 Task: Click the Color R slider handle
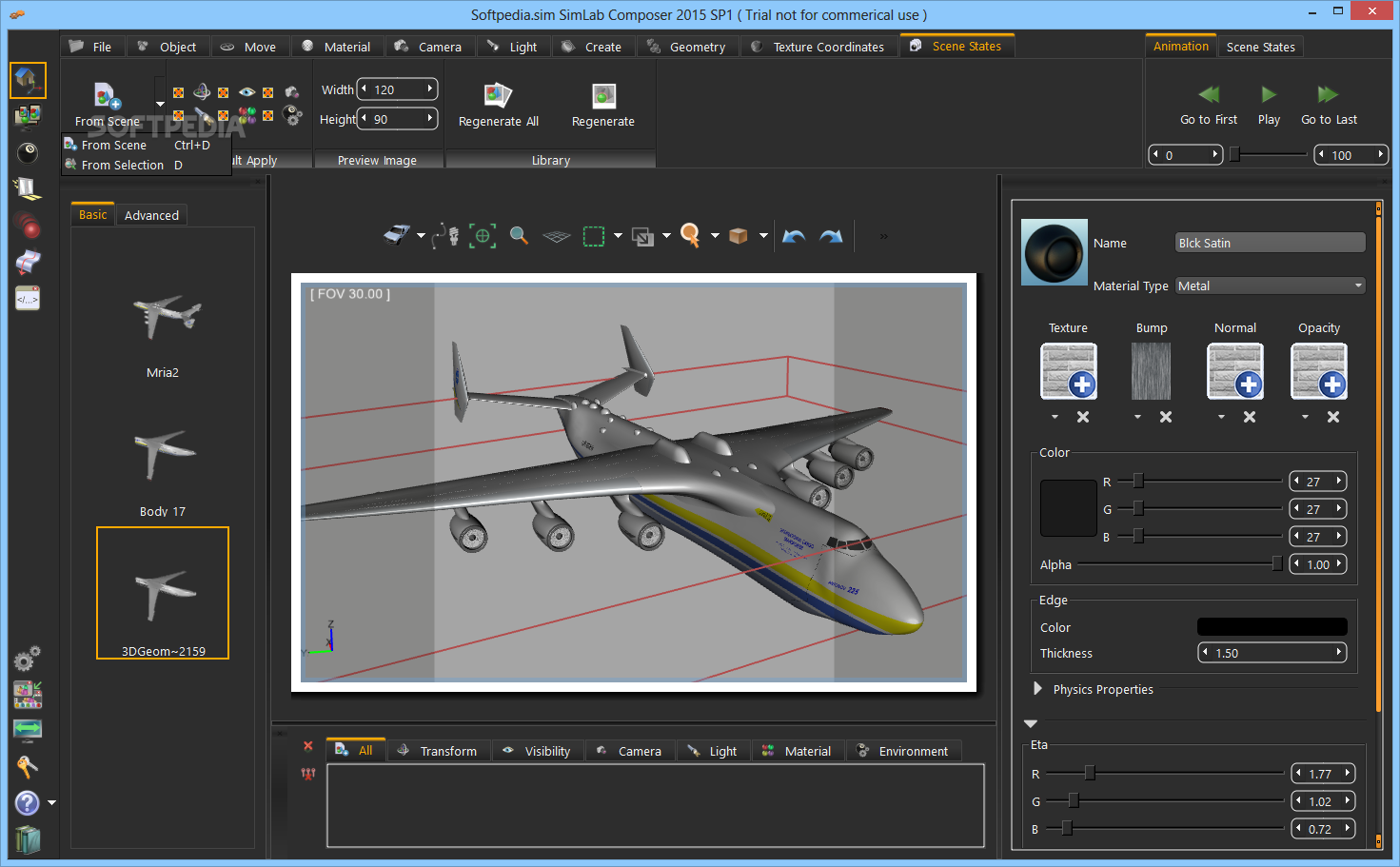click(1137, 481)
